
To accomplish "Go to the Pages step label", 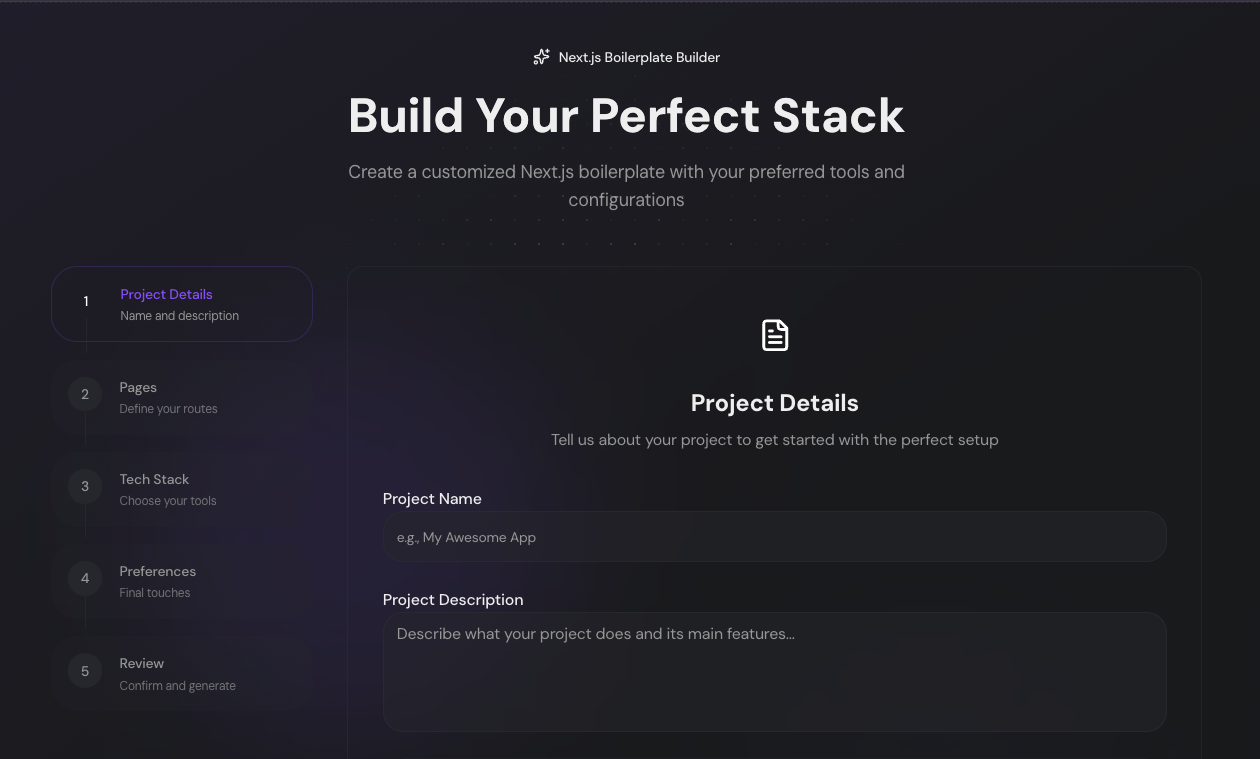I will click(138, 387).
